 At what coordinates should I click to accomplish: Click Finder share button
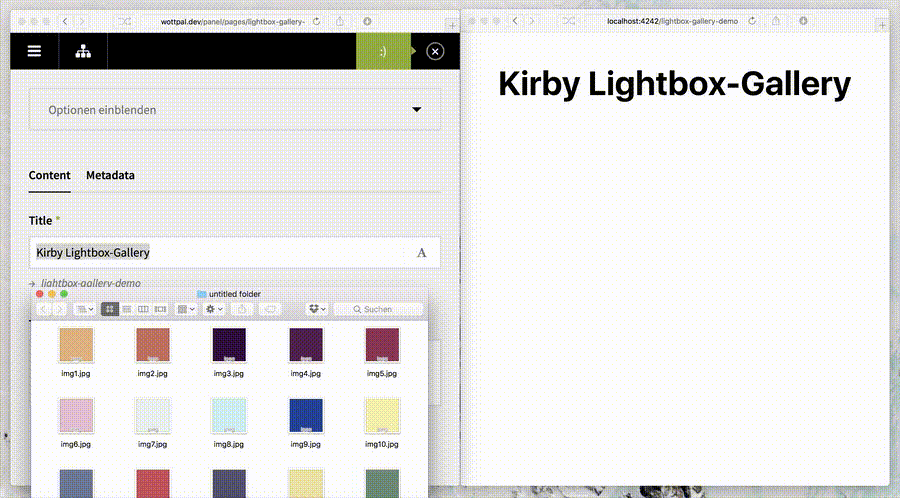click(x=242, y=309)
